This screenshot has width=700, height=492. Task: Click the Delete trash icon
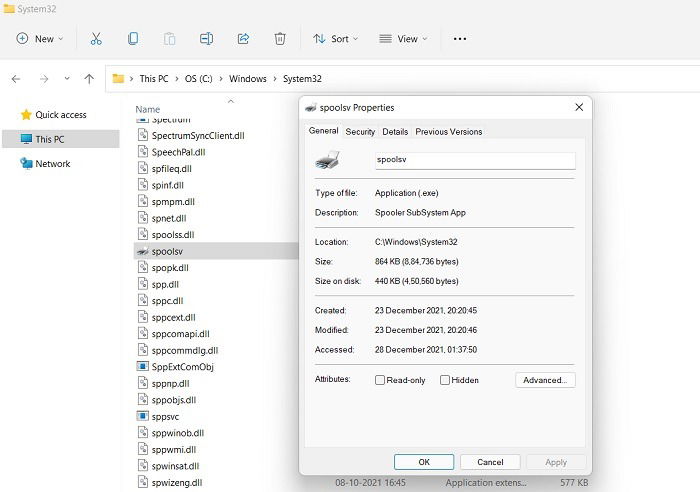[x=280, y=39]
